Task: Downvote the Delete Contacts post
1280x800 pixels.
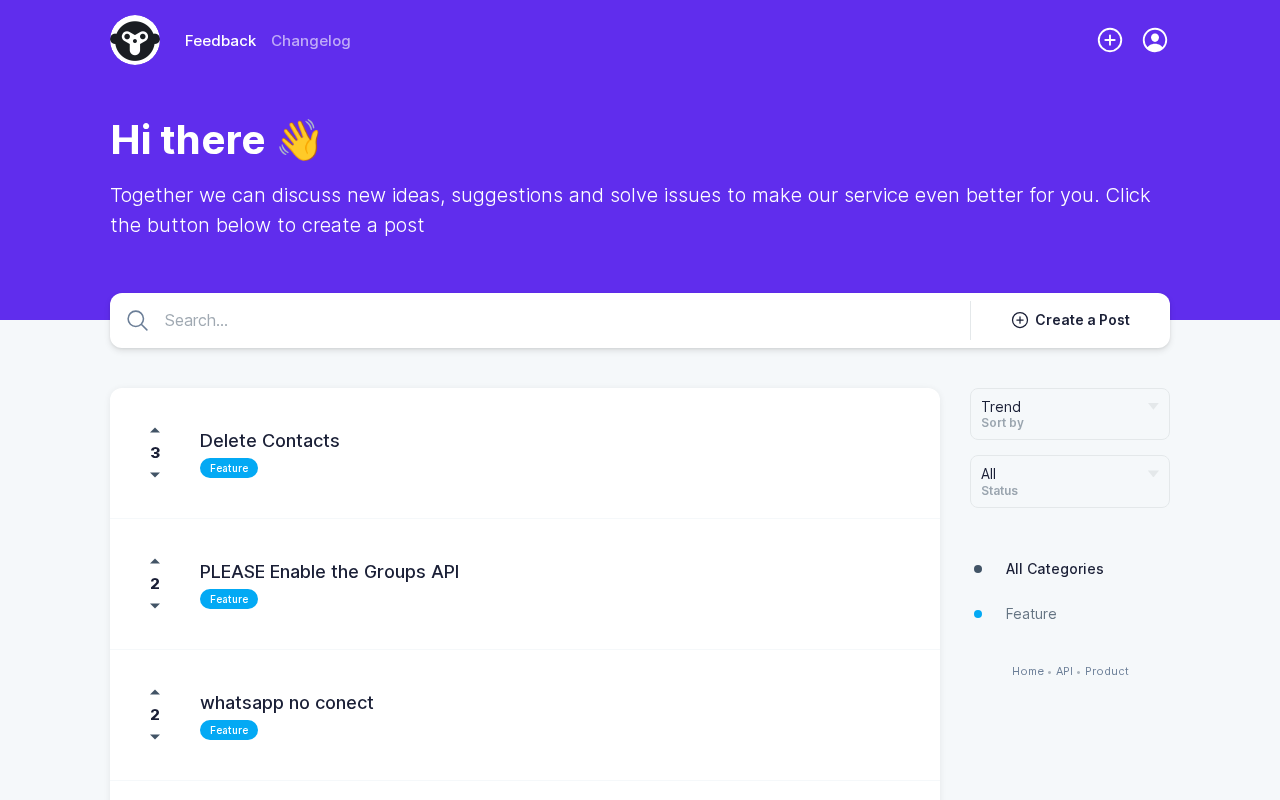Action: click(x=155, y=475)
